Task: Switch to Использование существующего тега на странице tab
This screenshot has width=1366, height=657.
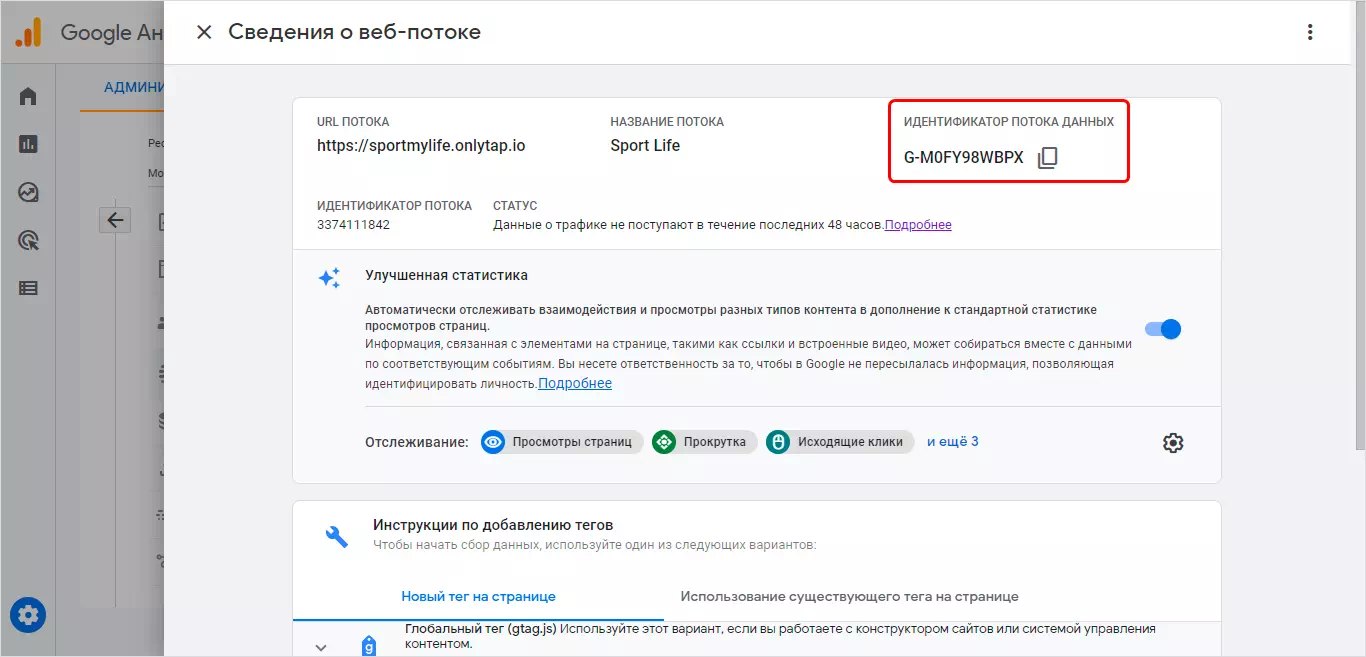Action: [849, 597]
